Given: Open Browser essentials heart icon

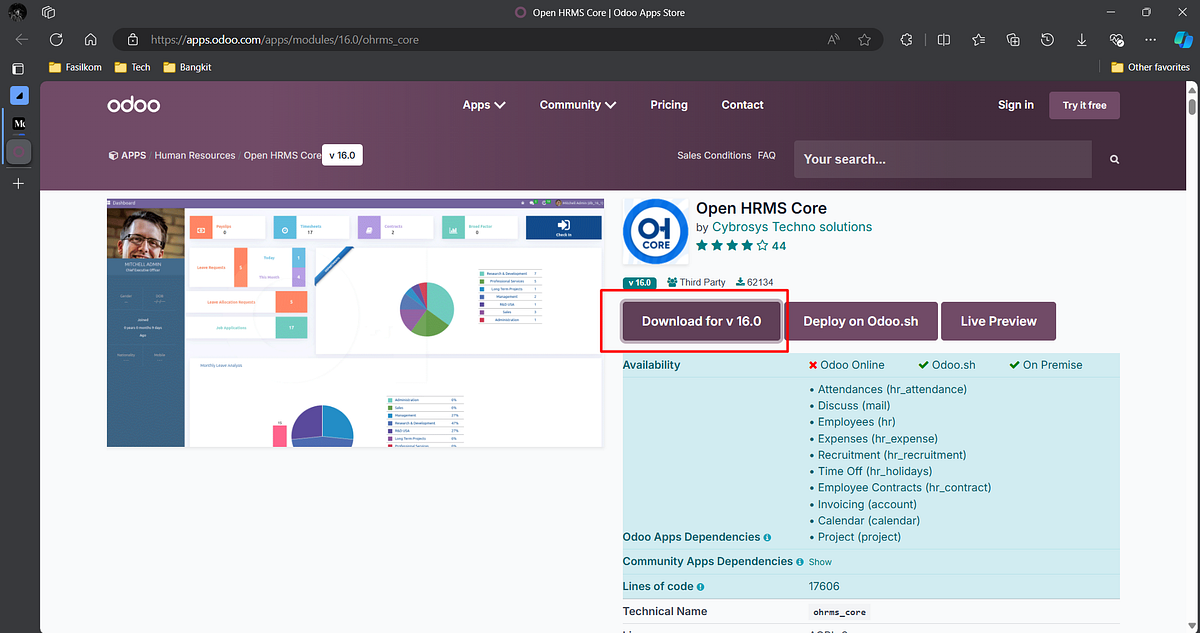Looking at the screenshot, I should 1116,40.
